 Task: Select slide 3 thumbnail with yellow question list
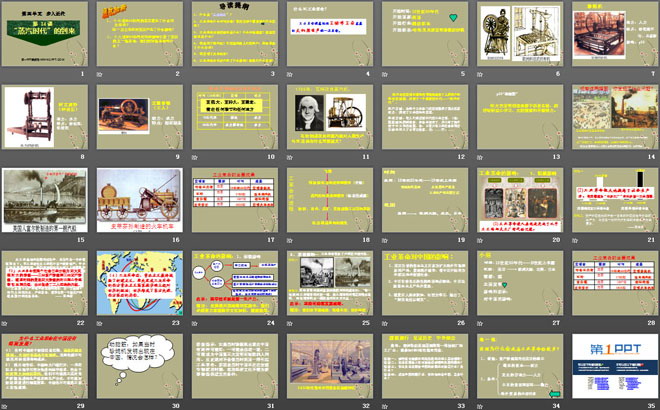tap(235, 34)
